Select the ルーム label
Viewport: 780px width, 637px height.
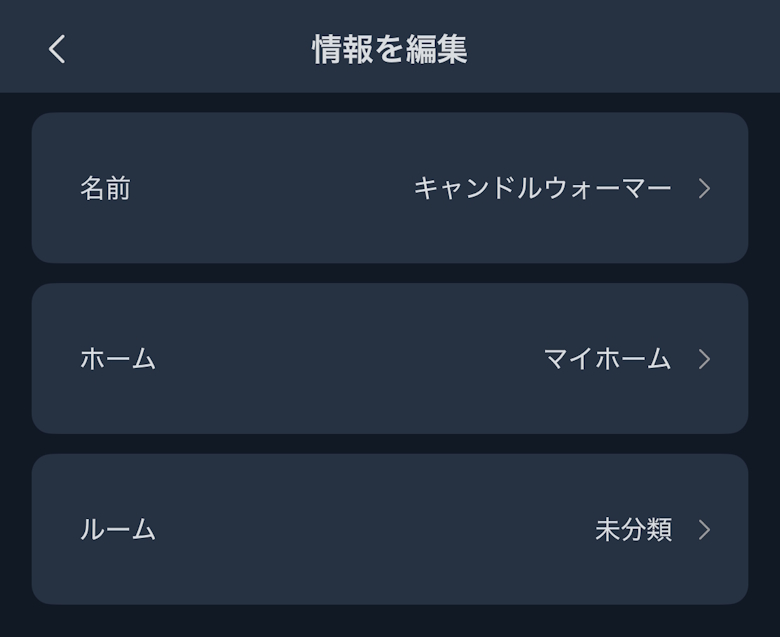tap(118, 530)
